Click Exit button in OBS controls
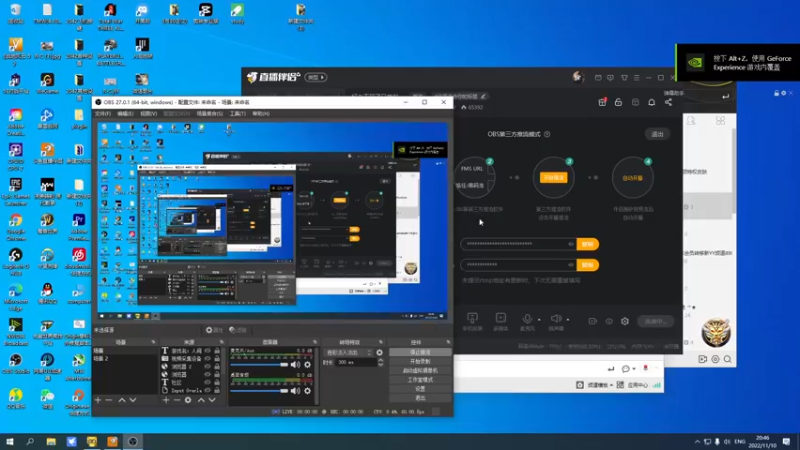The image size is (800, 450). 420,397
